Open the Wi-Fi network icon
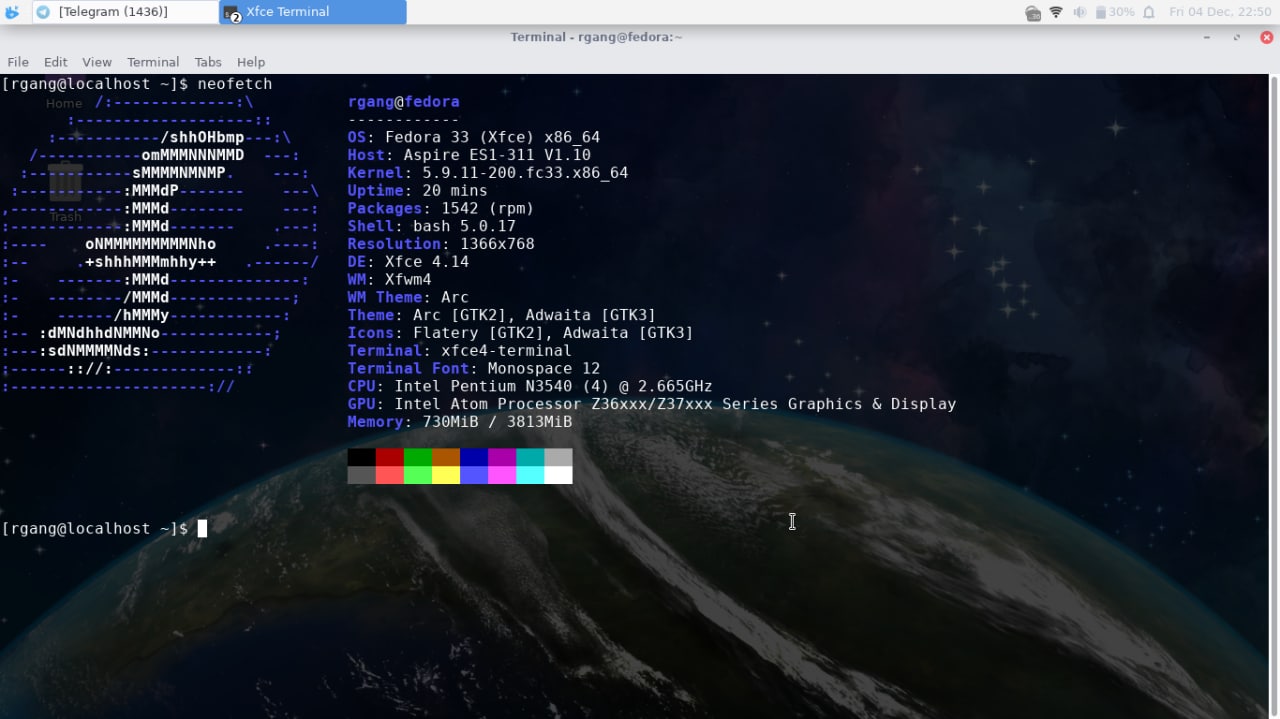Screen dimensions: 1280x719 tap(1056, 12)
